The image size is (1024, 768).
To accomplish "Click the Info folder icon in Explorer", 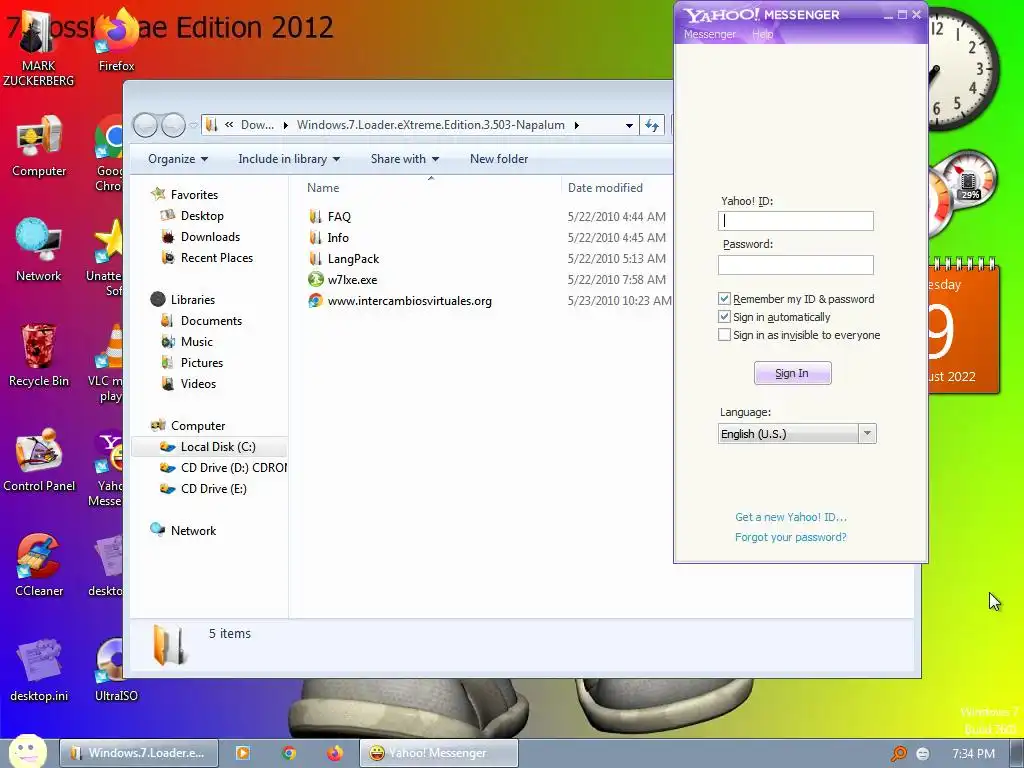I will coord(315,237).
